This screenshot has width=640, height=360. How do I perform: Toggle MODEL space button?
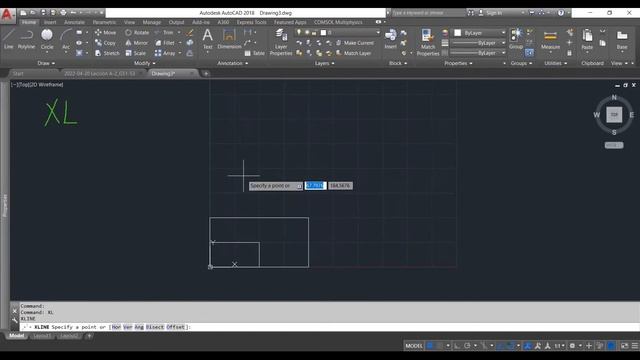(414, 346)
